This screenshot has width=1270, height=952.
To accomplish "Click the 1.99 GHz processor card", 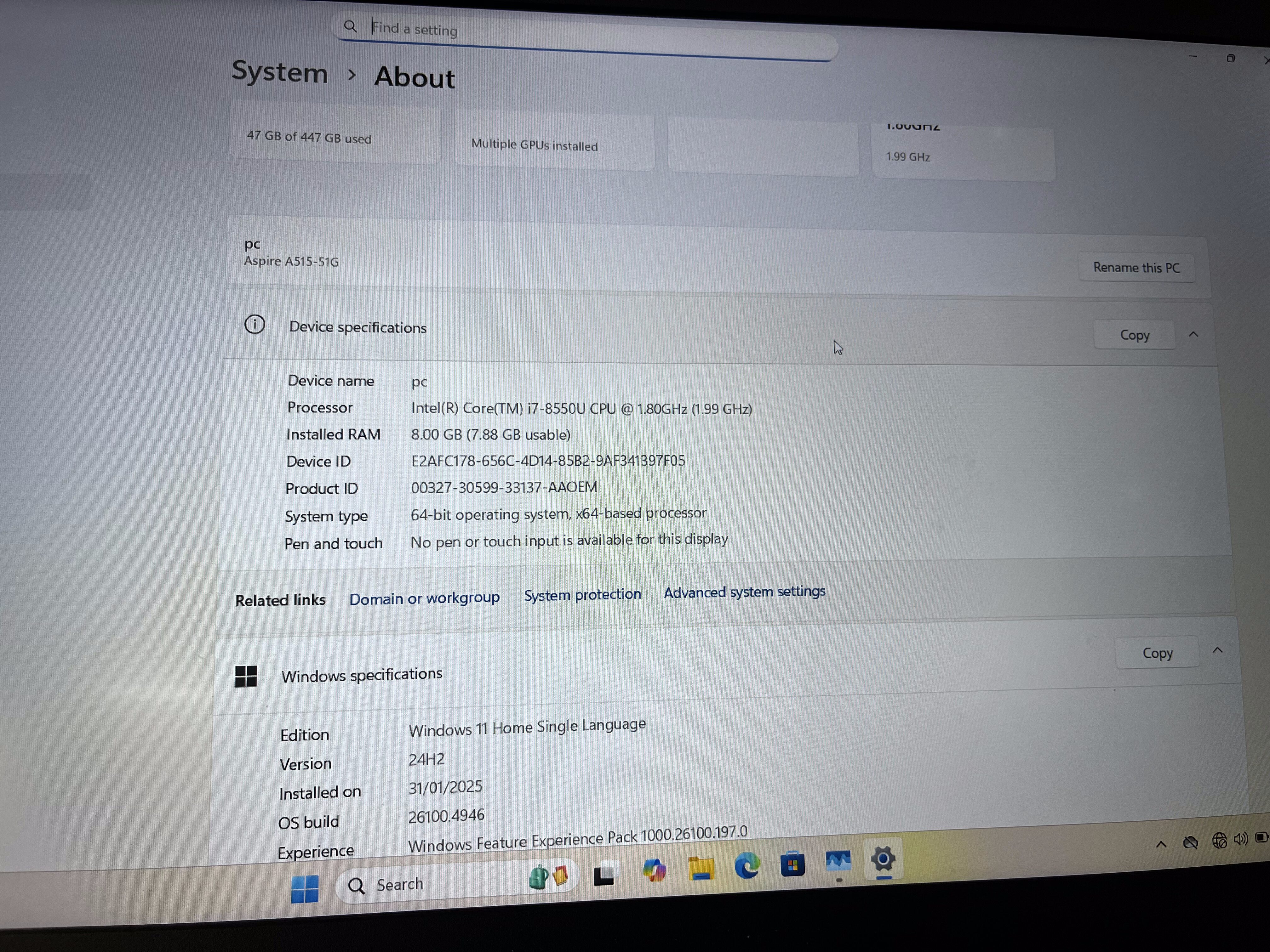I will tap(963, 152).
